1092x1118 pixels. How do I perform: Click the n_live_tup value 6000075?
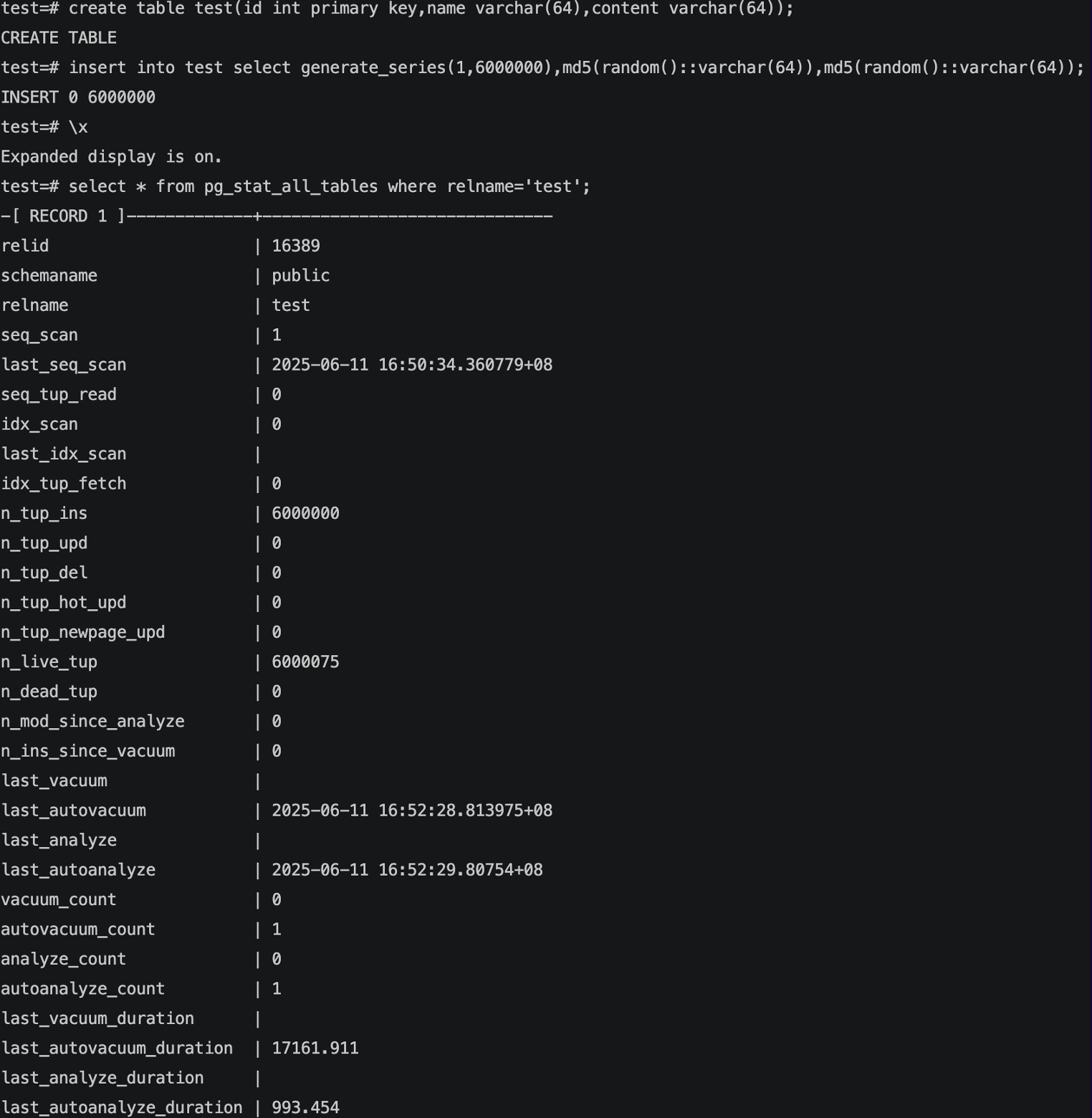point(305,662)
